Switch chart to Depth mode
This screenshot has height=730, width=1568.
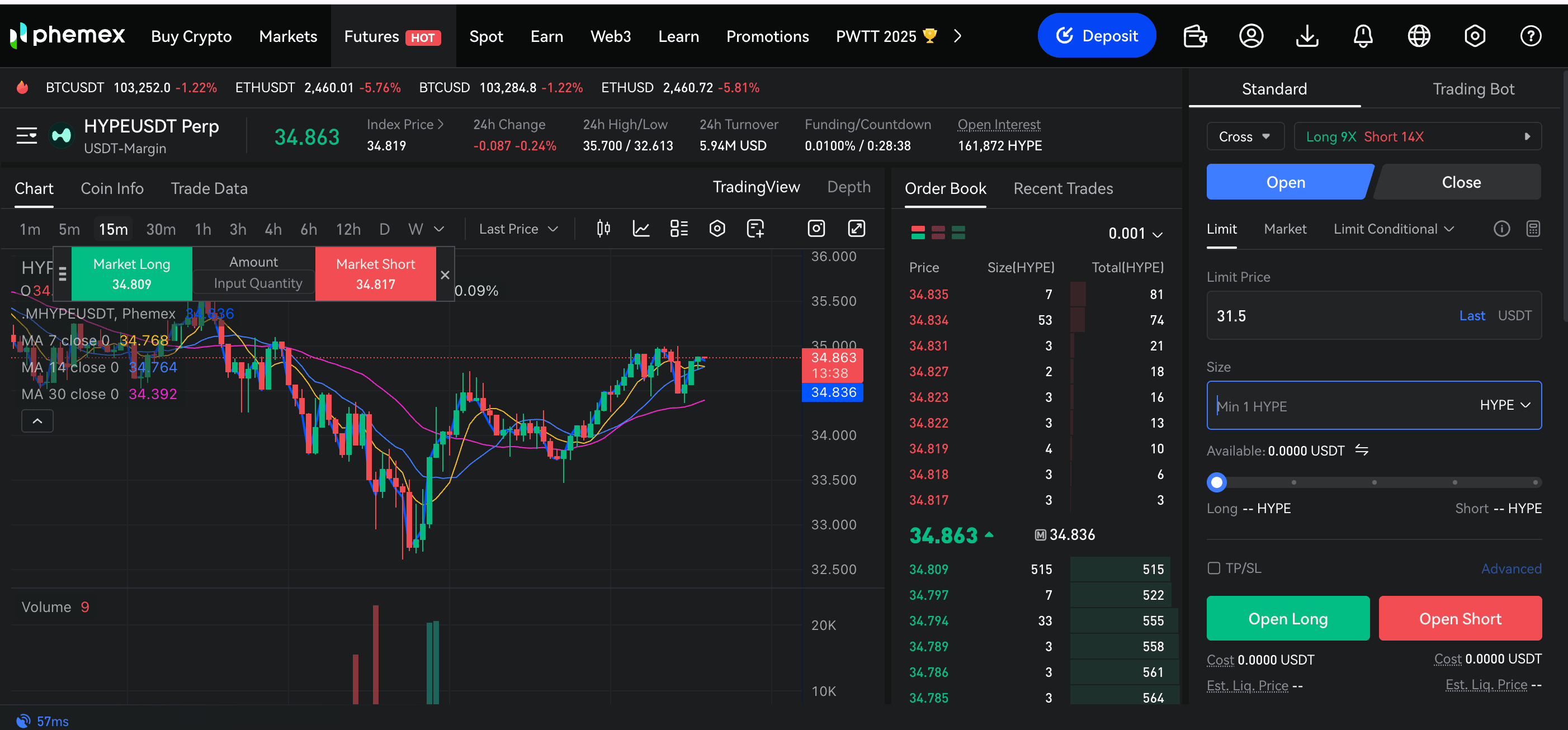848,187
